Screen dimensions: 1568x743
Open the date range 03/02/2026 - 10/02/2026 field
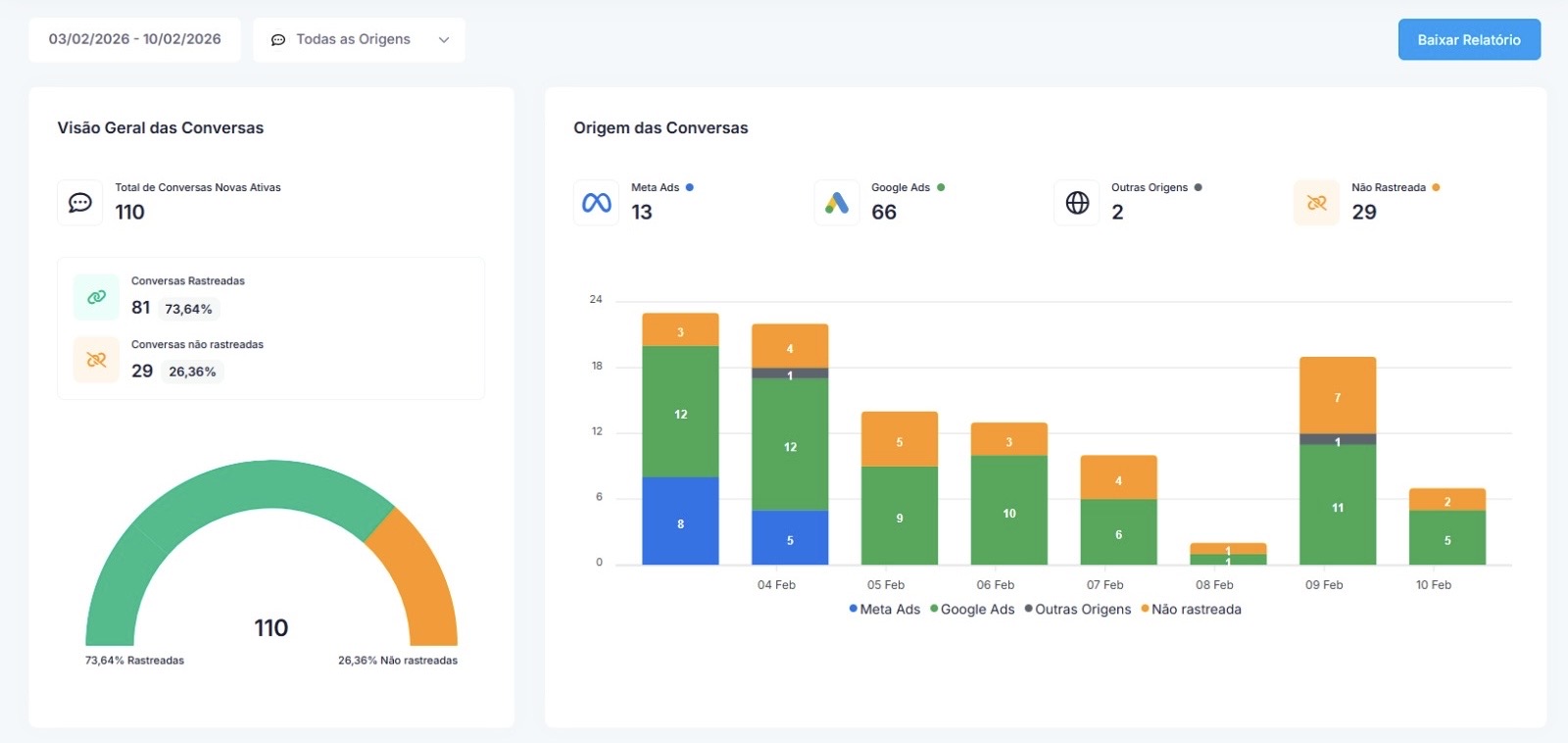tap(134, 39)
